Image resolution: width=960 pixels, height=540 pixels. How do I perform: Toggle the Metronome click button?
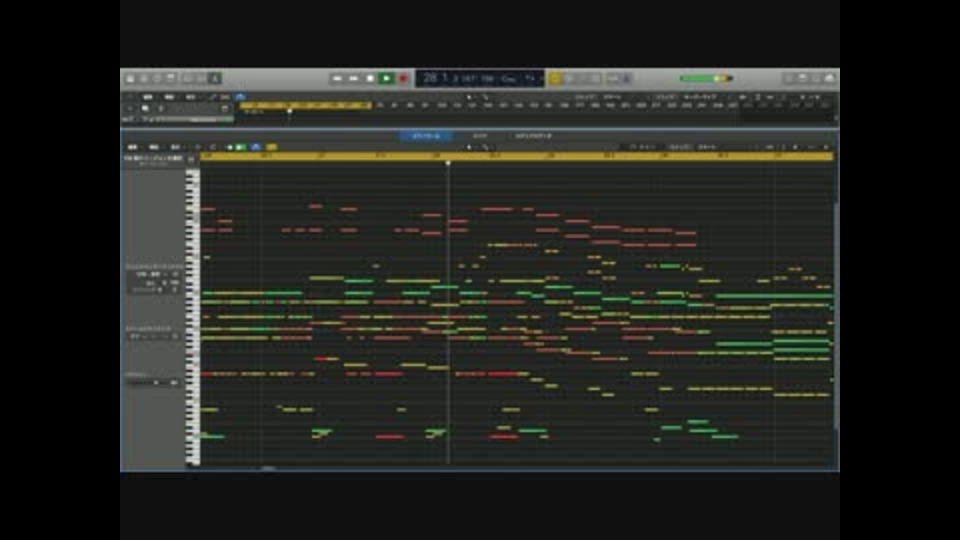626,78
